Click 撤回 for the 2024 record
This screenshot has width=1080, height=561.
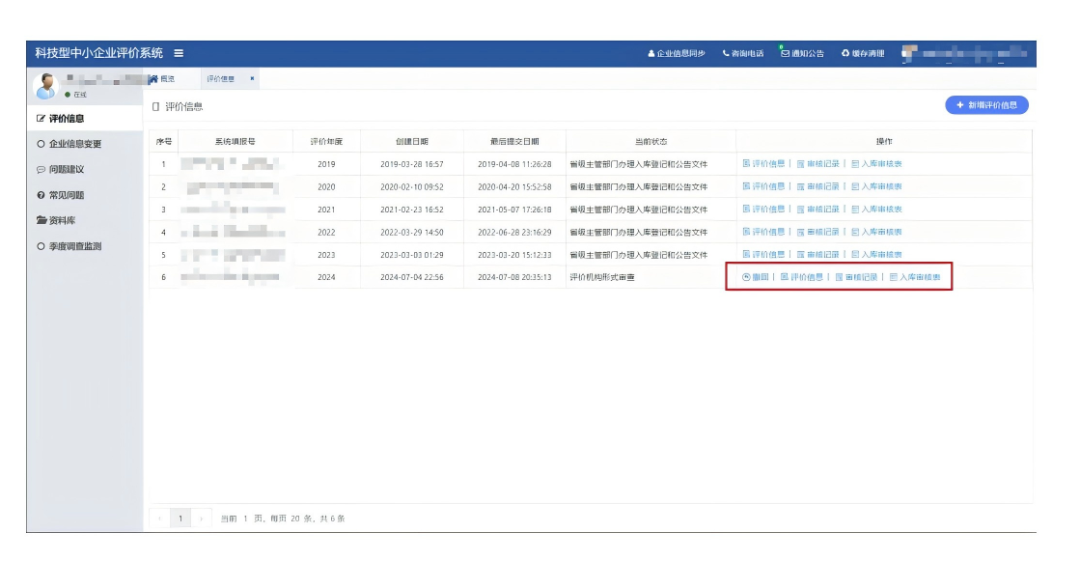(755, 277)
